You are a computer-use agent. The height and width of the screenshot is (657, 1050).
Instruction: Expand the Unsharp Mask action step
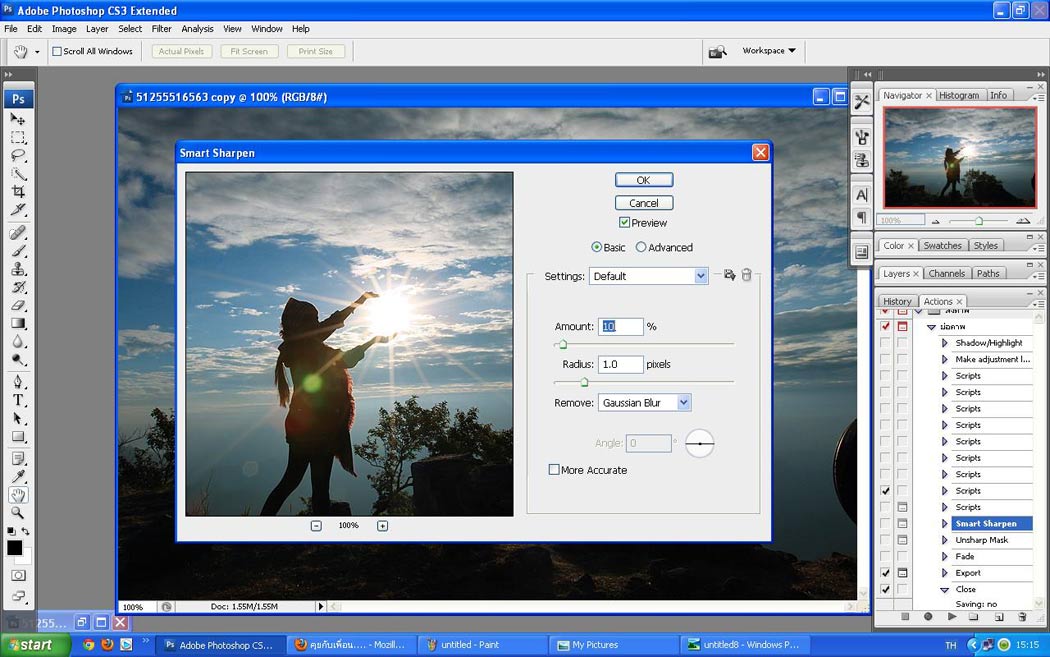[x=944, y=540]
